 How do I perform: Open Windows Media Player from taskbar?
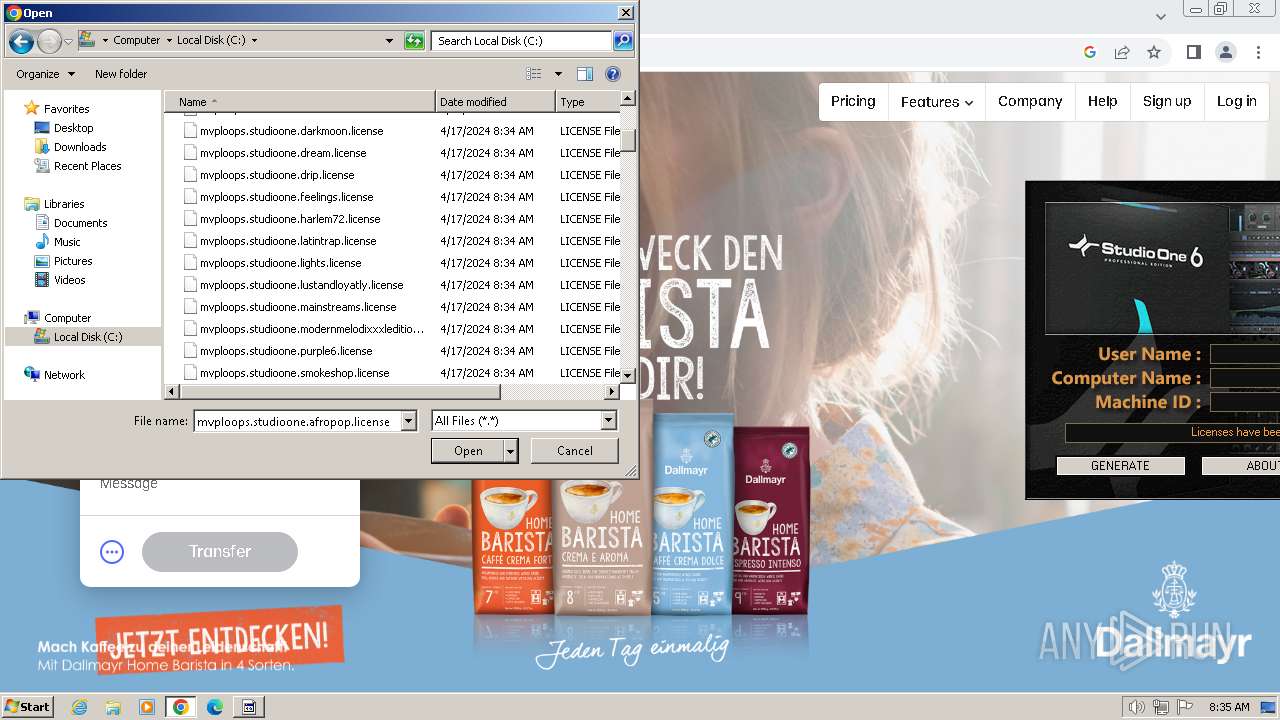pyautogui.click(x=147, y=707)
